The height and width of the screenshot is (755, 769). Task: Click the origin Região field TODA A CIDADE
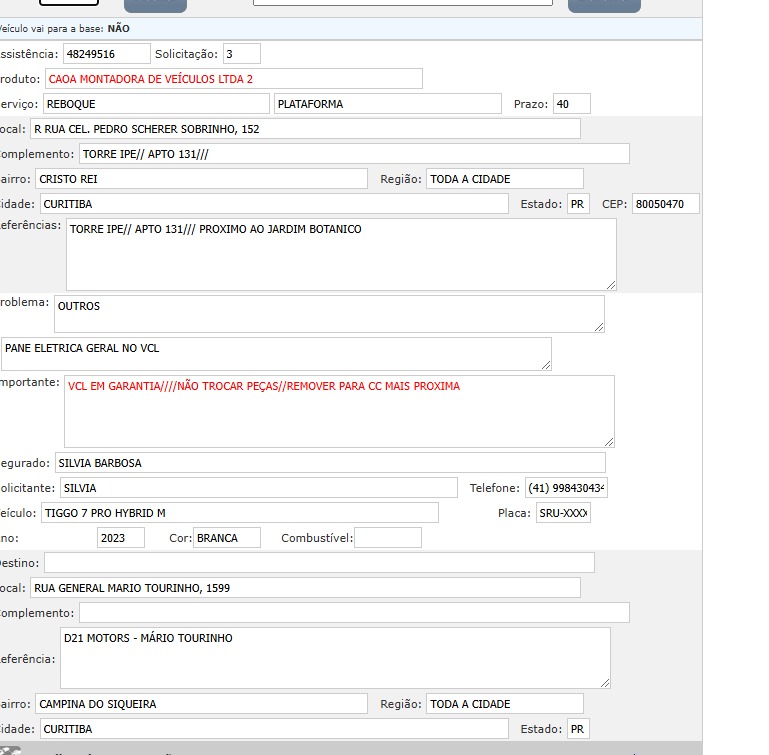point(505,179)
